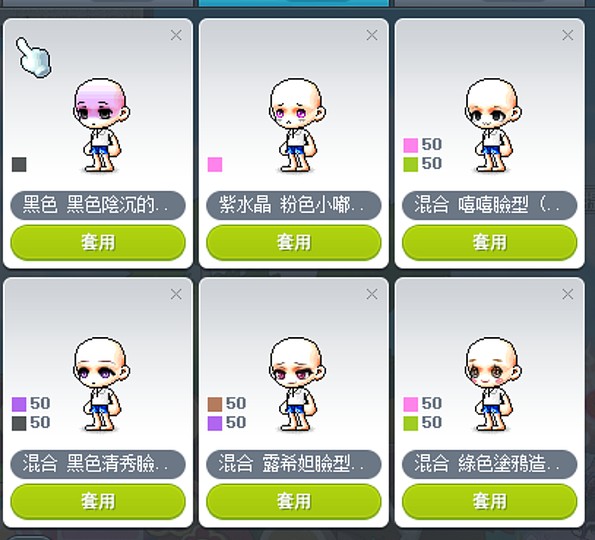The width and height of the screenshot is (595, 540).
Task: Remove the 紫水晶 粉色小嘟 card with X
Action: point(372,35)
